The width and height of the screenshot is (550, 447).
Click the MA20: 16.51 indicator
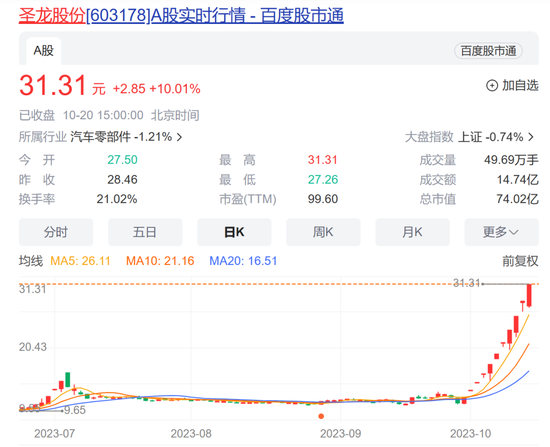click(x=243, y=261)
